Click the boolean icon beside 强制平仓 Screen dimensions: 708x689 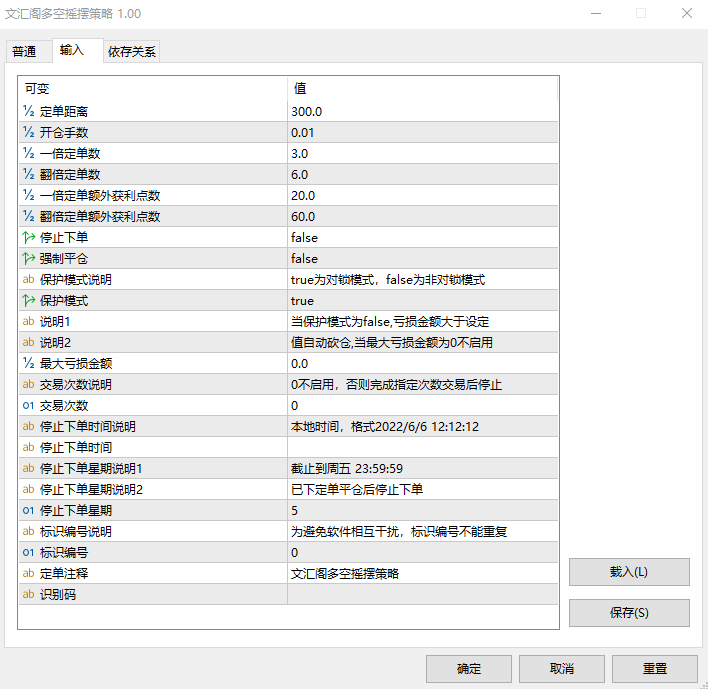[29, 258]
